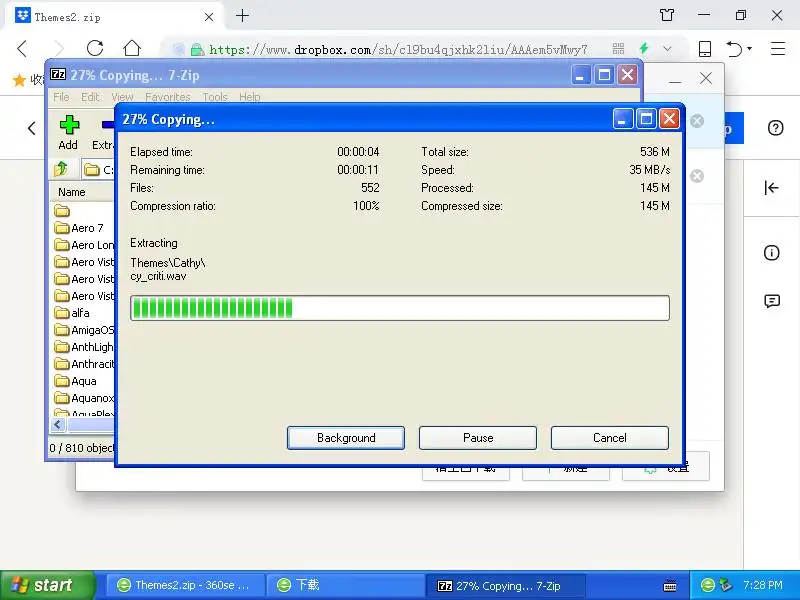Open dropdown arrow next to undo icon

[x=749, y=48]
